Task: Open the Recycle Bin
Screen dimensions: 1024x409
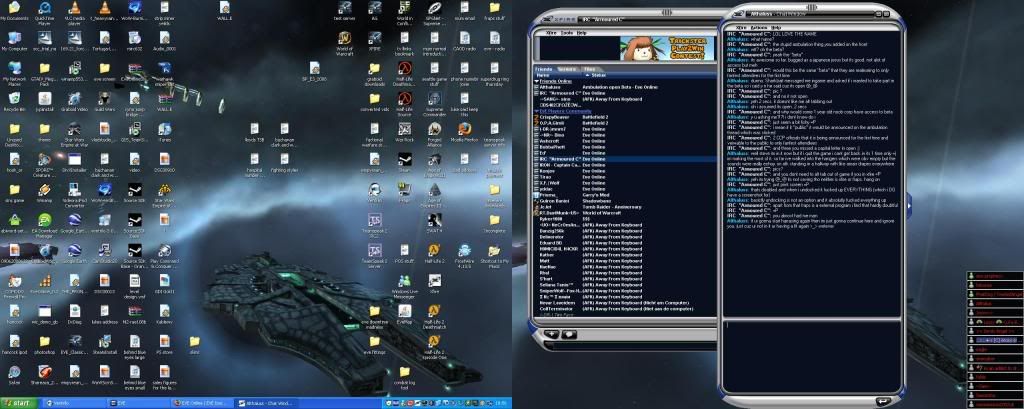Action: click(14, 101)
